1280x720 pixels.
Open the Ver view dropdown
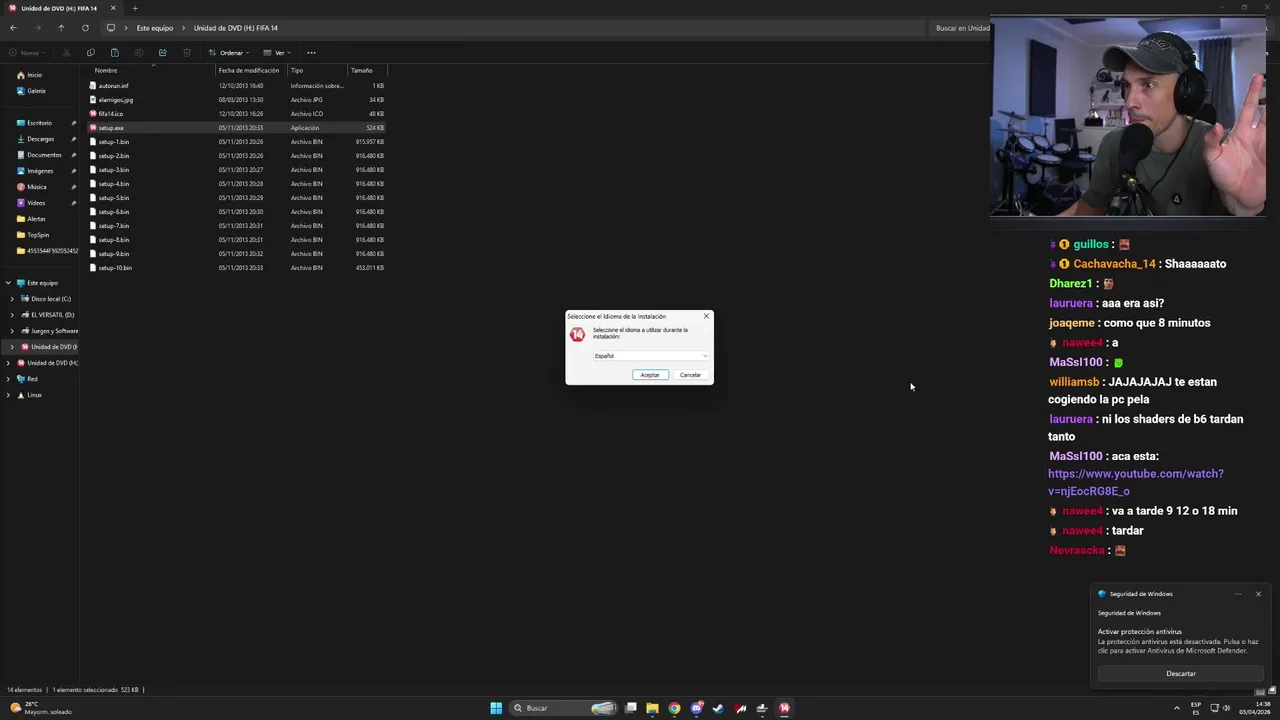[x=278, y=53]
